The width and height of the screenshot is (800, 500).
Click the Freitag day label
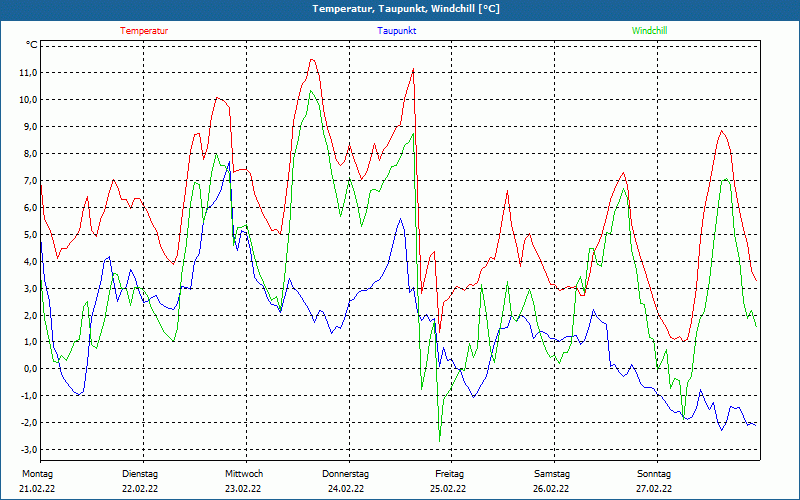tap(449, 474)
